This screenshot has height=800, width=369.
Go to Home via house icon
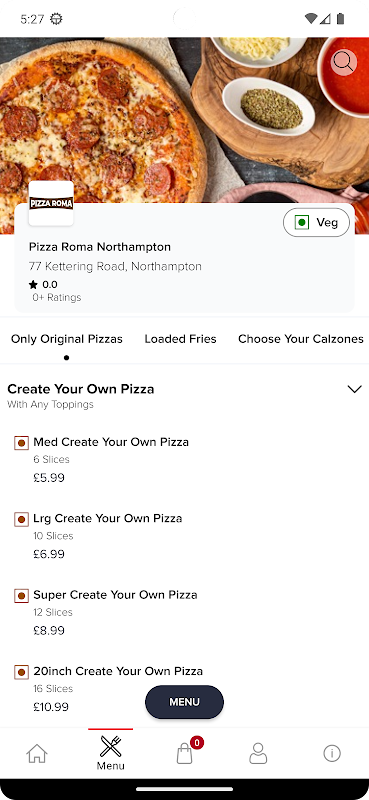pyautogui.click(x=37, y=753)
